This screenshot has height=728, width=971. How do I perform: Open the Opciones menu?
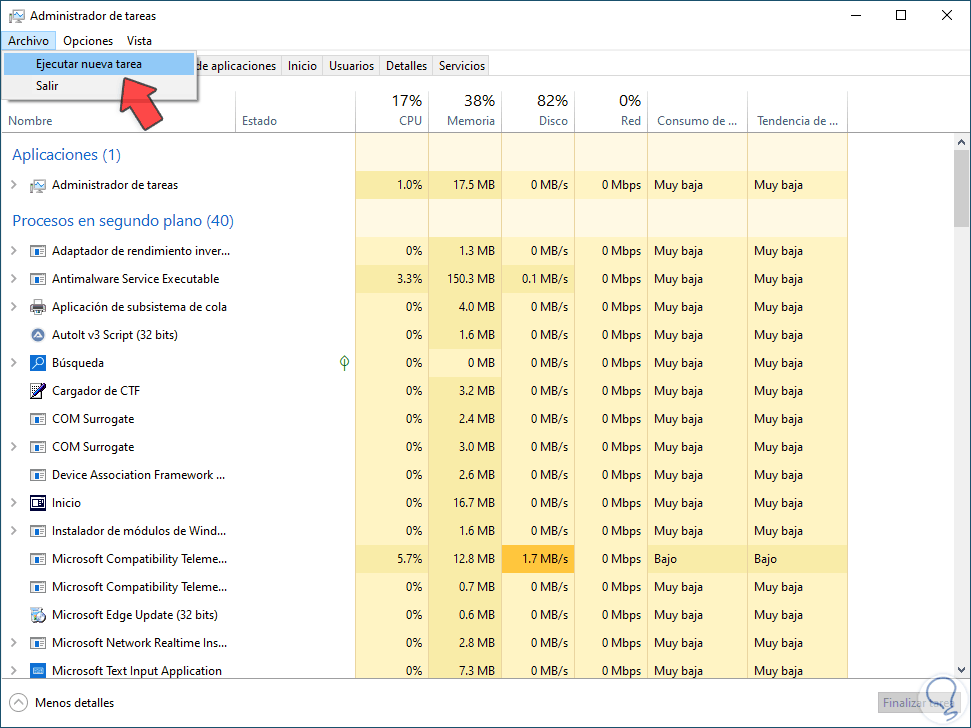(88, 41)
